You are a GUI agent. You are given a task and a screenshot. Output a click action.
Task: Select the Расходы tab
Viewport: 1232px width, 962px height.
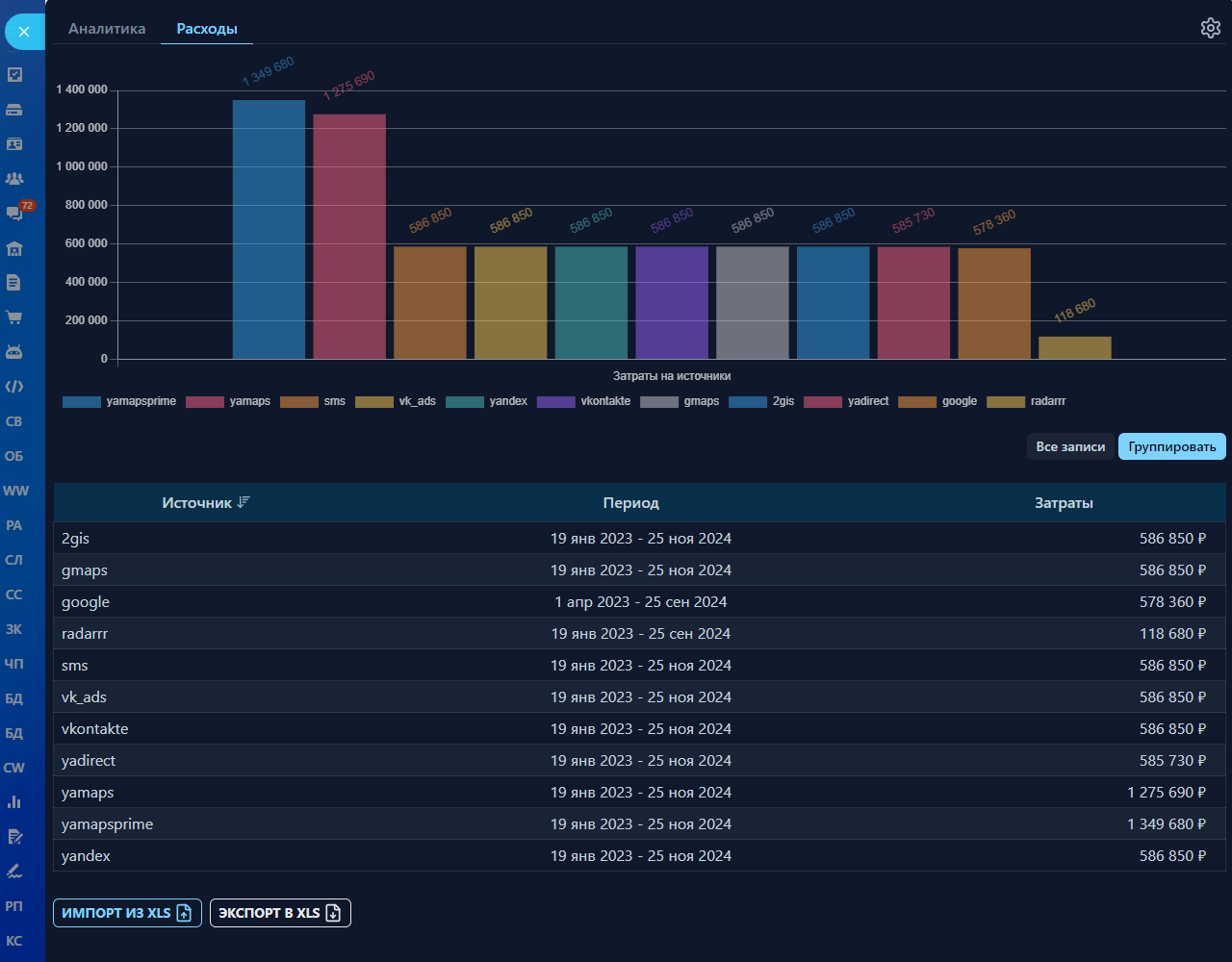coord(207,29)
